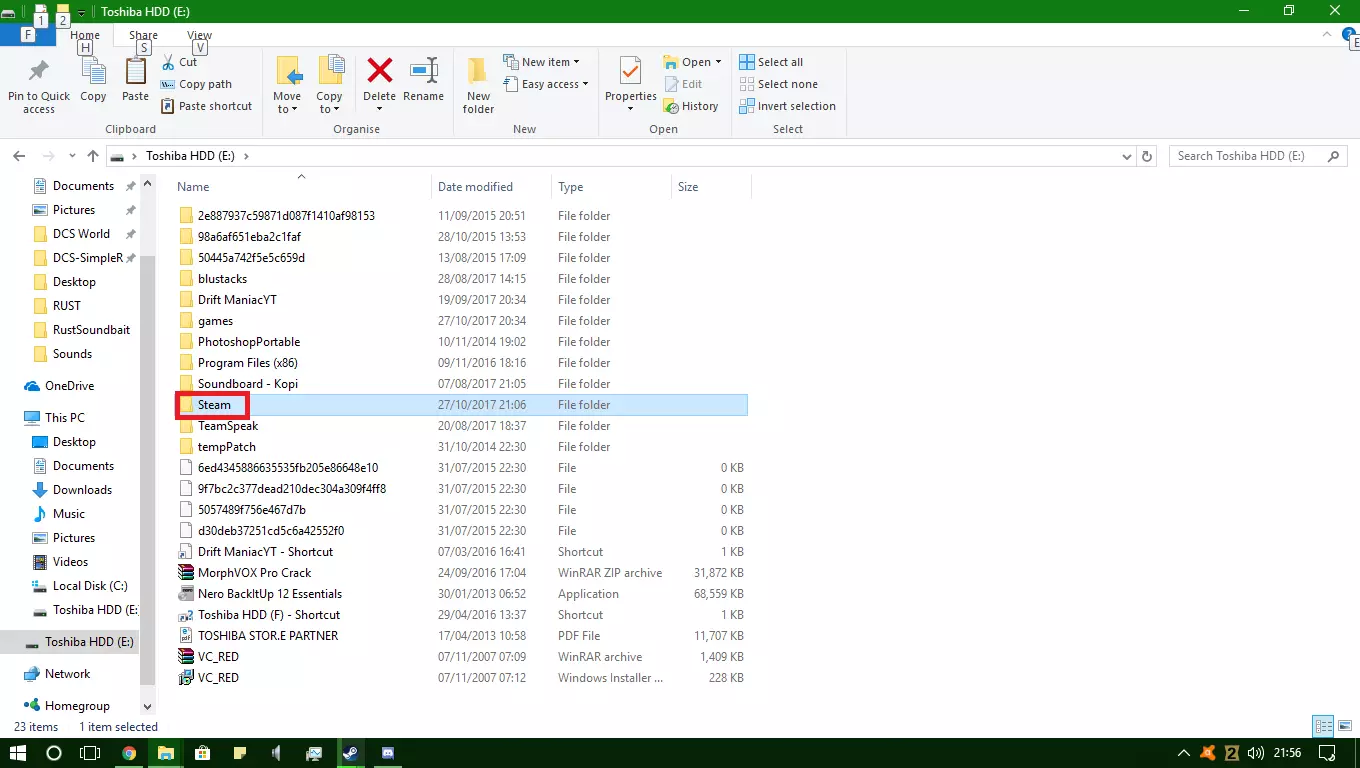Click Select all button
The width and height of the screenshot is (1360, 768).
[x=771, y=62]
